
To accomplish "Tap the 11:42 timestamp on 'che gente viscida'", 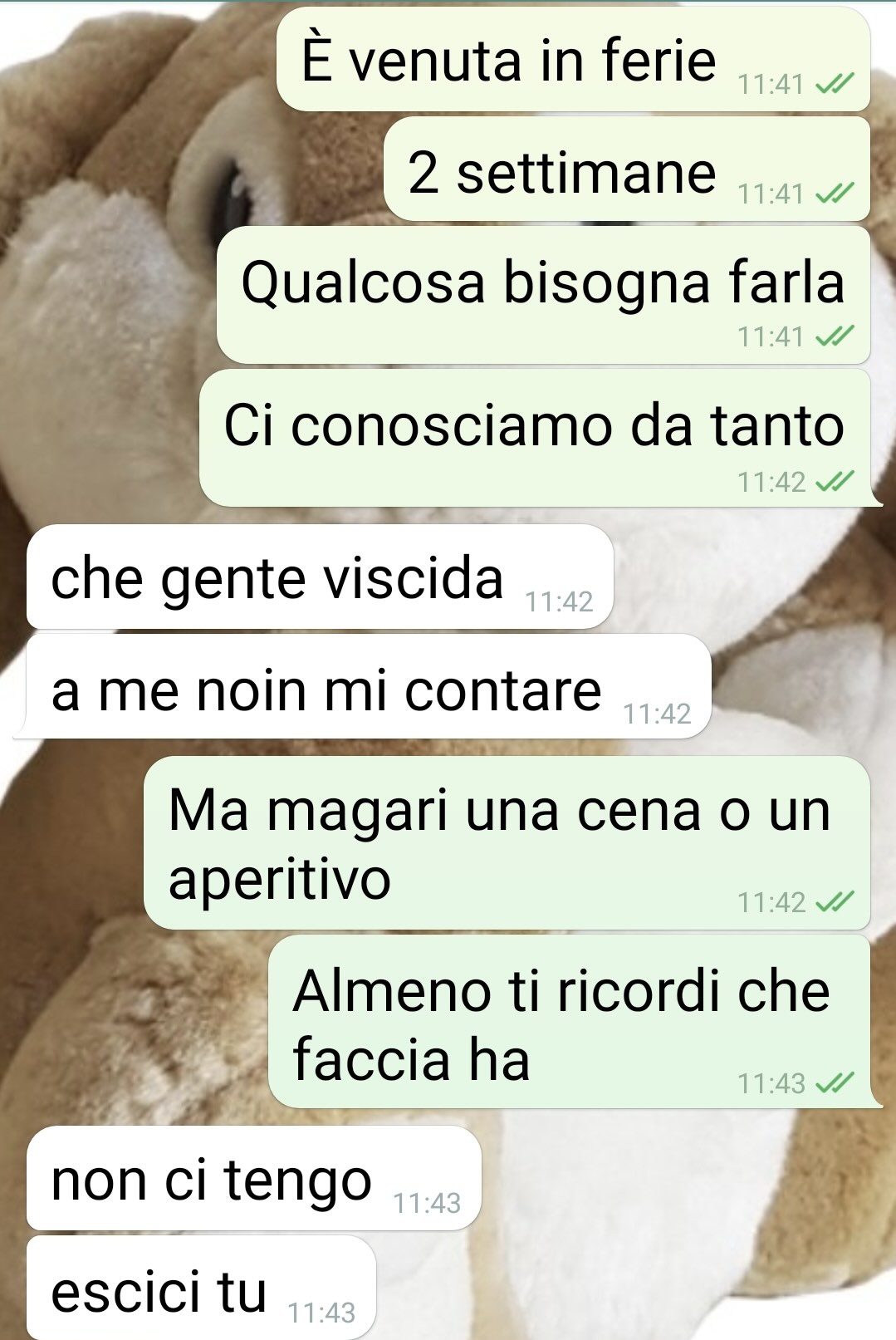I will click(559, 601).
